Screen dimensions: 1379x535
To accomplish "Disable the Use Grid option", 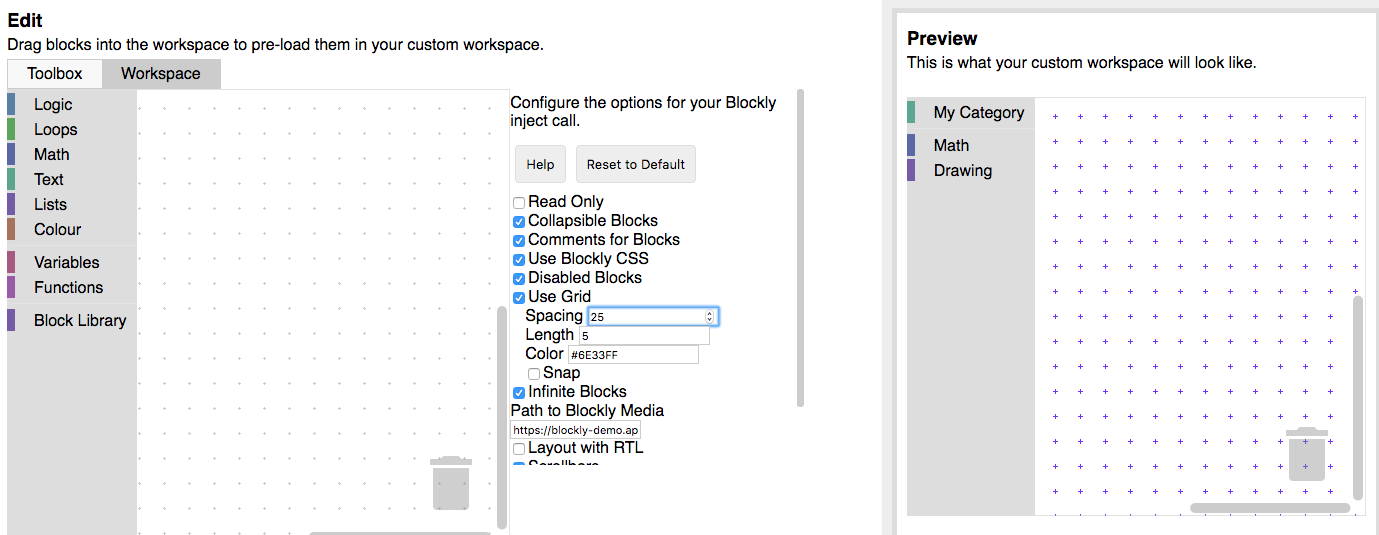I will click(519, 298).
